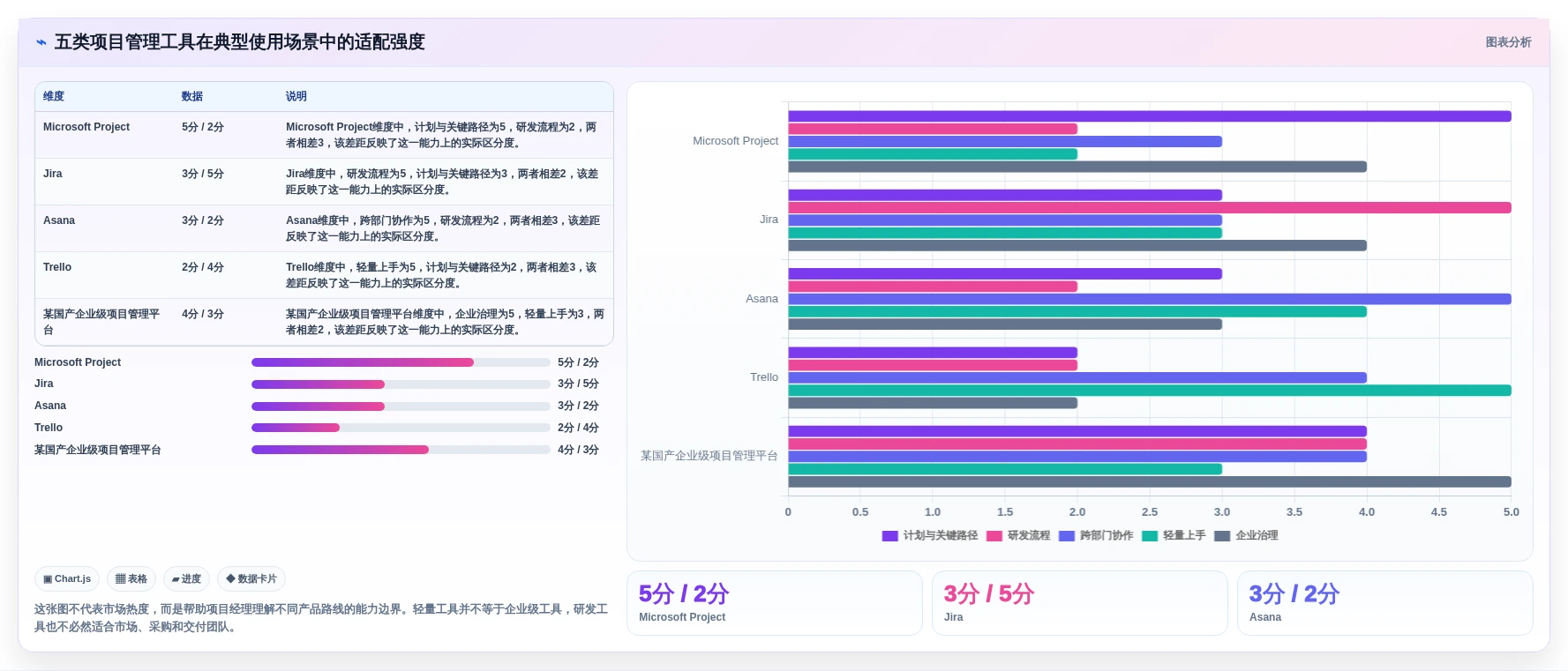Select Asana table row name

(59, 220)
